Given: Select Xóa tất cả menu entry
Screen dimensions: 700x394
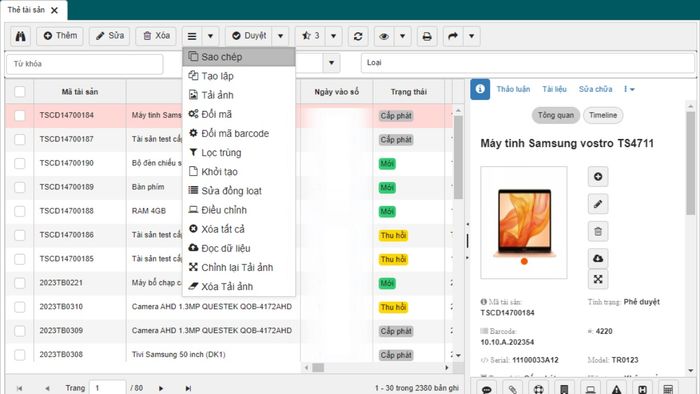Looking at the screenshot, I should (x=239, y=229).
